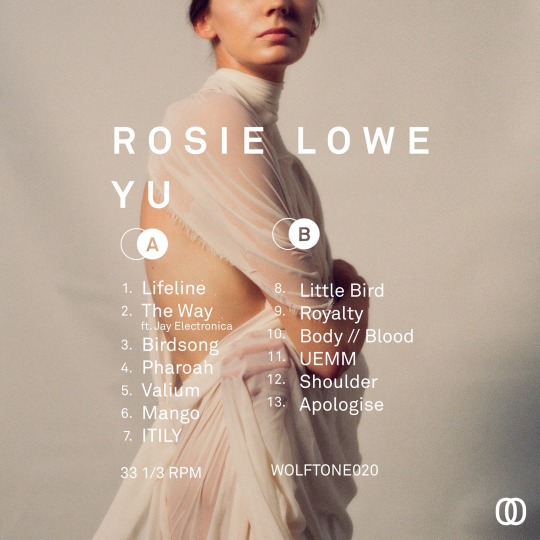This screenshot has height=540, width=540.
Task: Select Little Bird on side B
Action: pos(342,290)
